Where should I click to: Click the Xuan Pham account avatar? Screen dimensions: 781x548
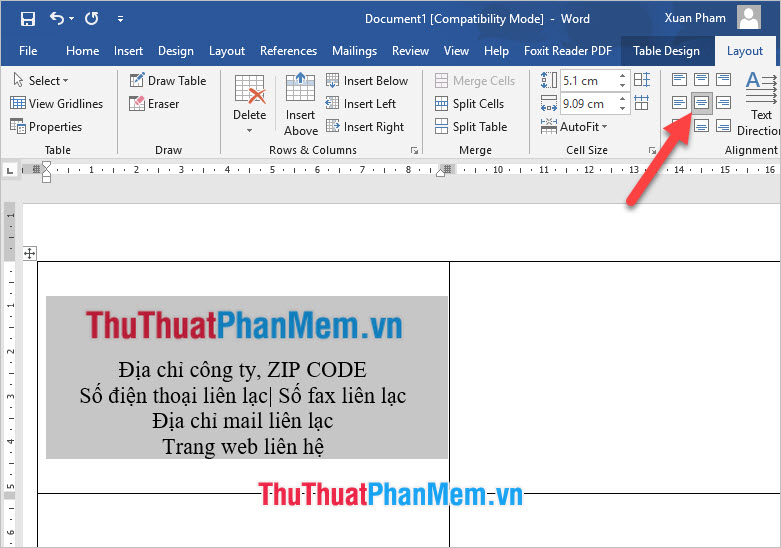(x=749, y=17)
